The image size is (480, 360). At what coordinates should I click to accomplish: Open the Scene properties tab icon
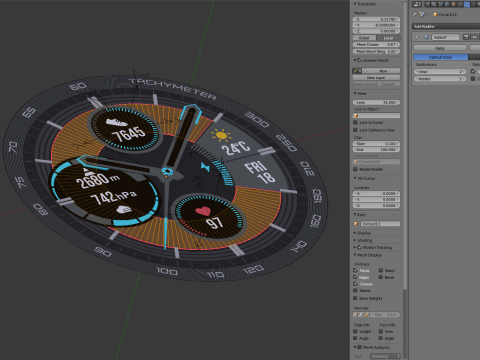click(x=440, y=4)
